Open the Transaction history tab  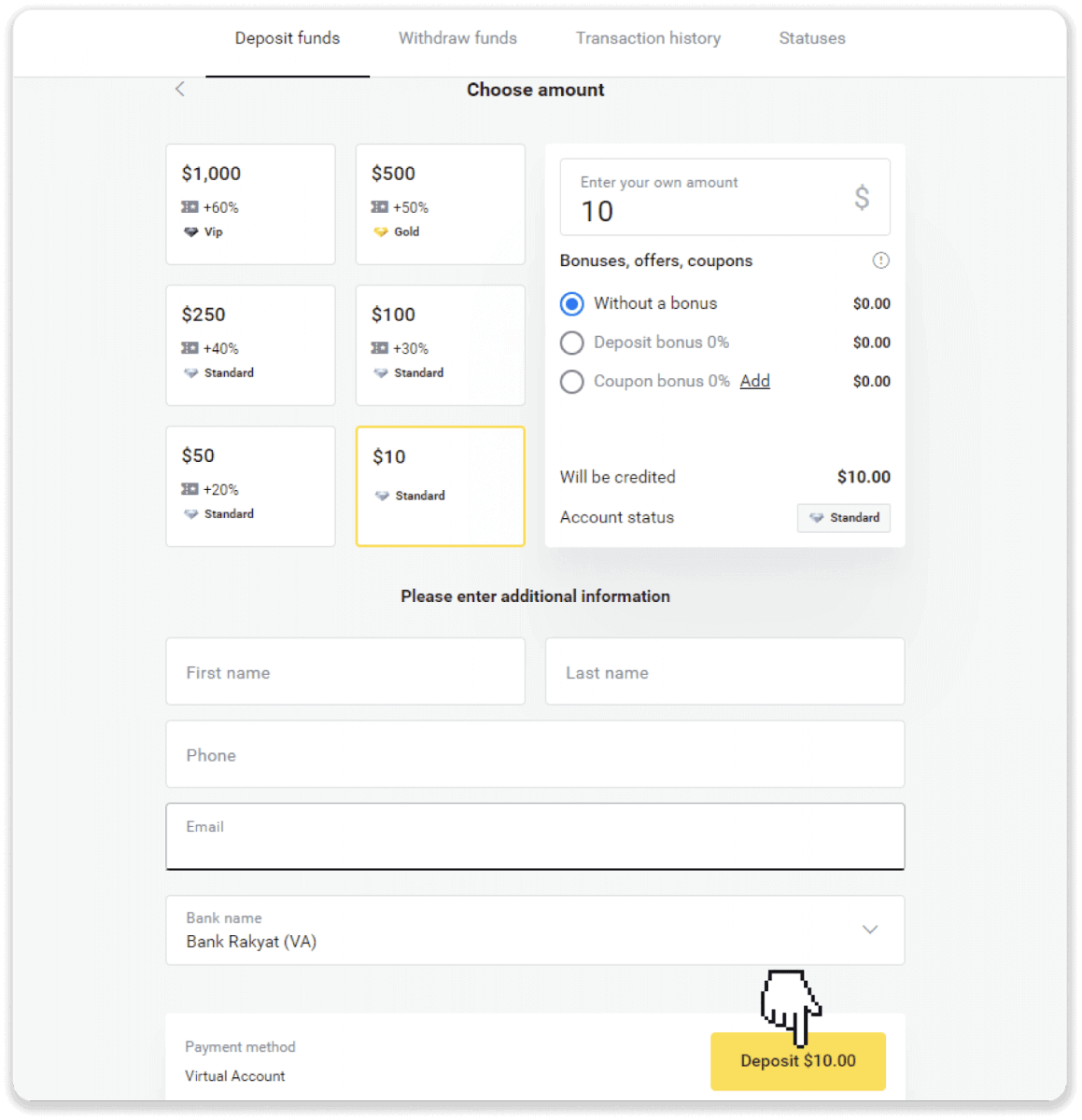(648, 38)
